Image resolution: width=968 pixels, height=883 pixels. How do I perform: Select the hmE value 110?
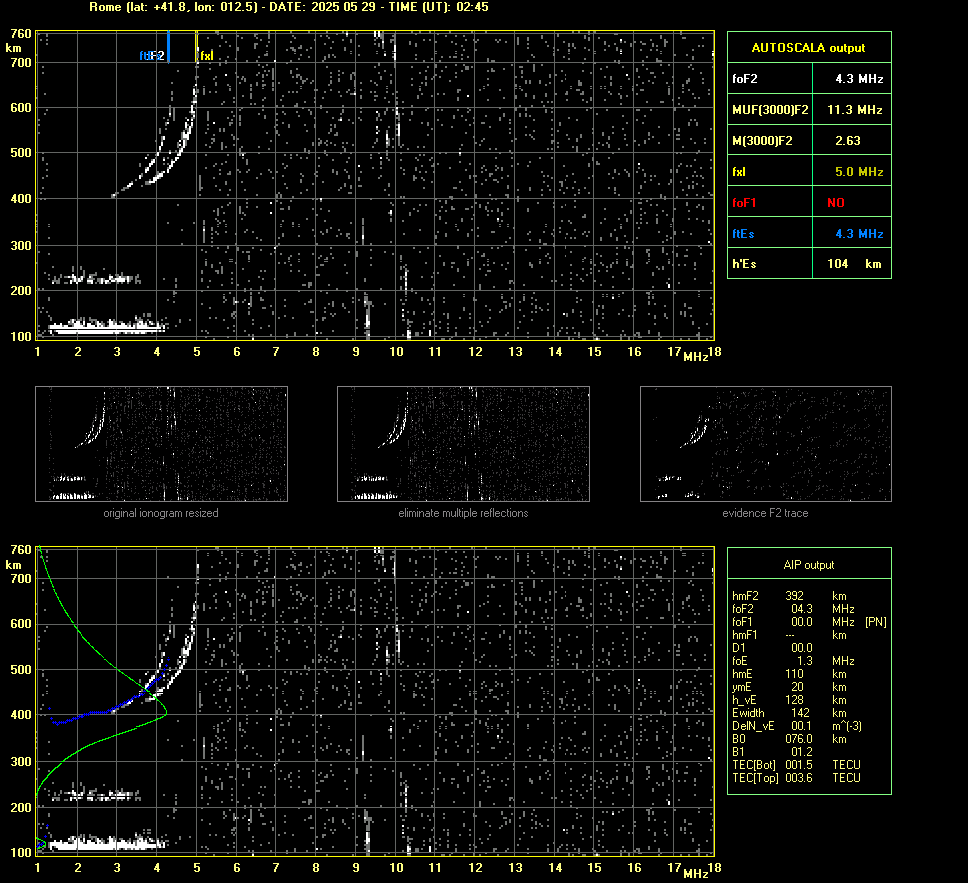coord(795,674)
